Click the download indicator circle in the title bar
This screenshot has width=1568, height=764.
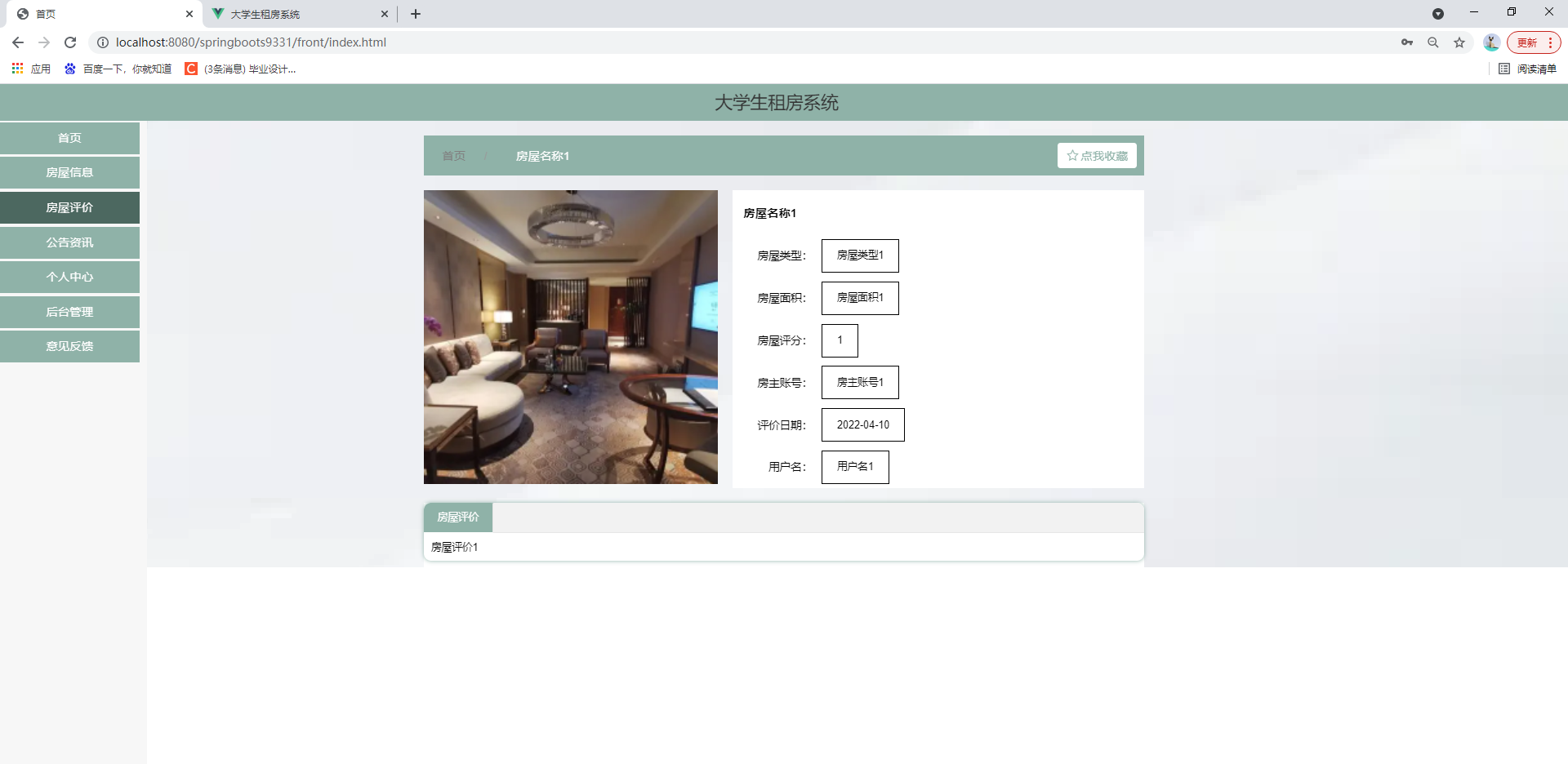tap(1438, 14)
